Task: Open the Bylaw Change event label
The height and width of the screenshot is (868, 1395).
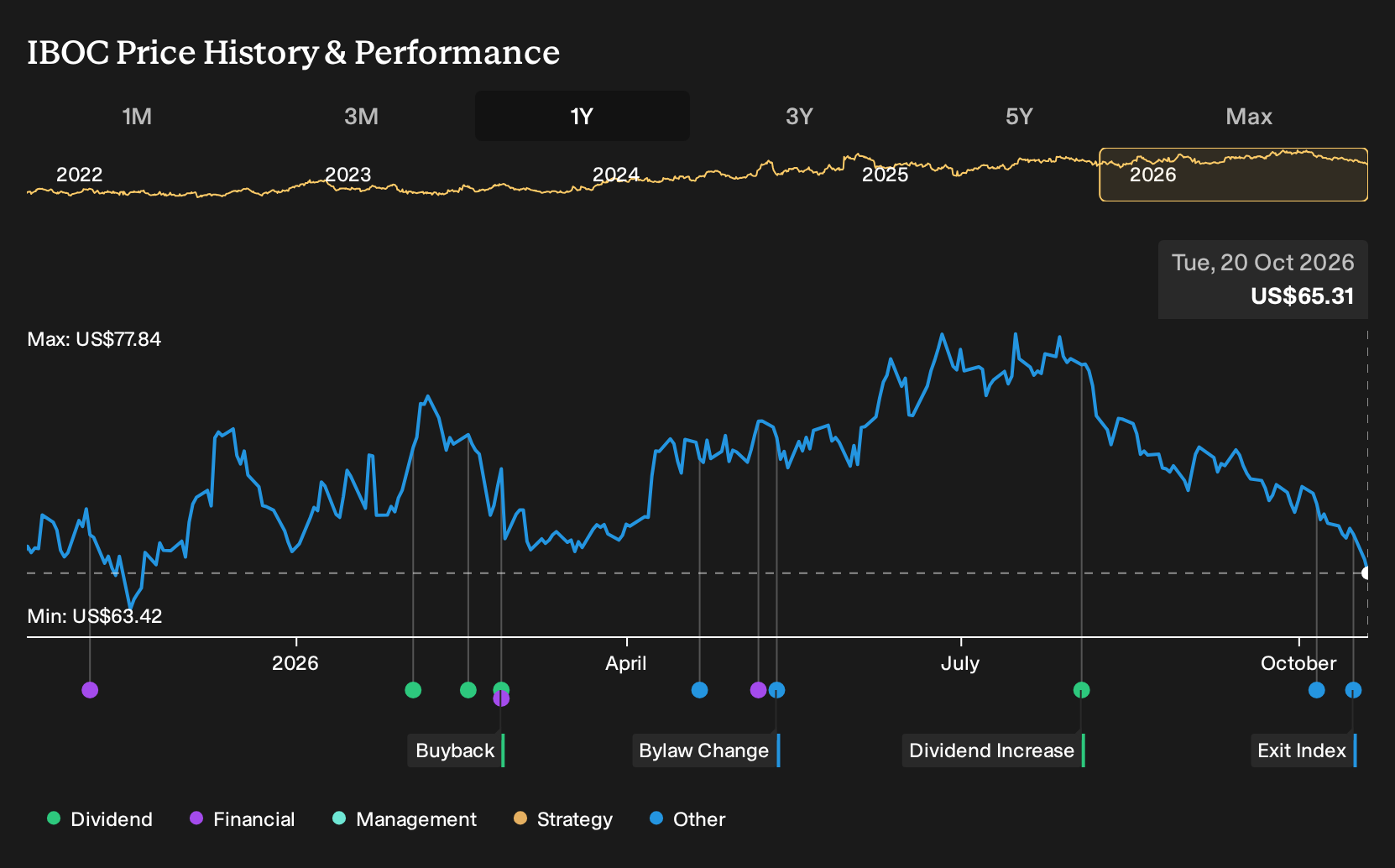Action: point(706,750)
